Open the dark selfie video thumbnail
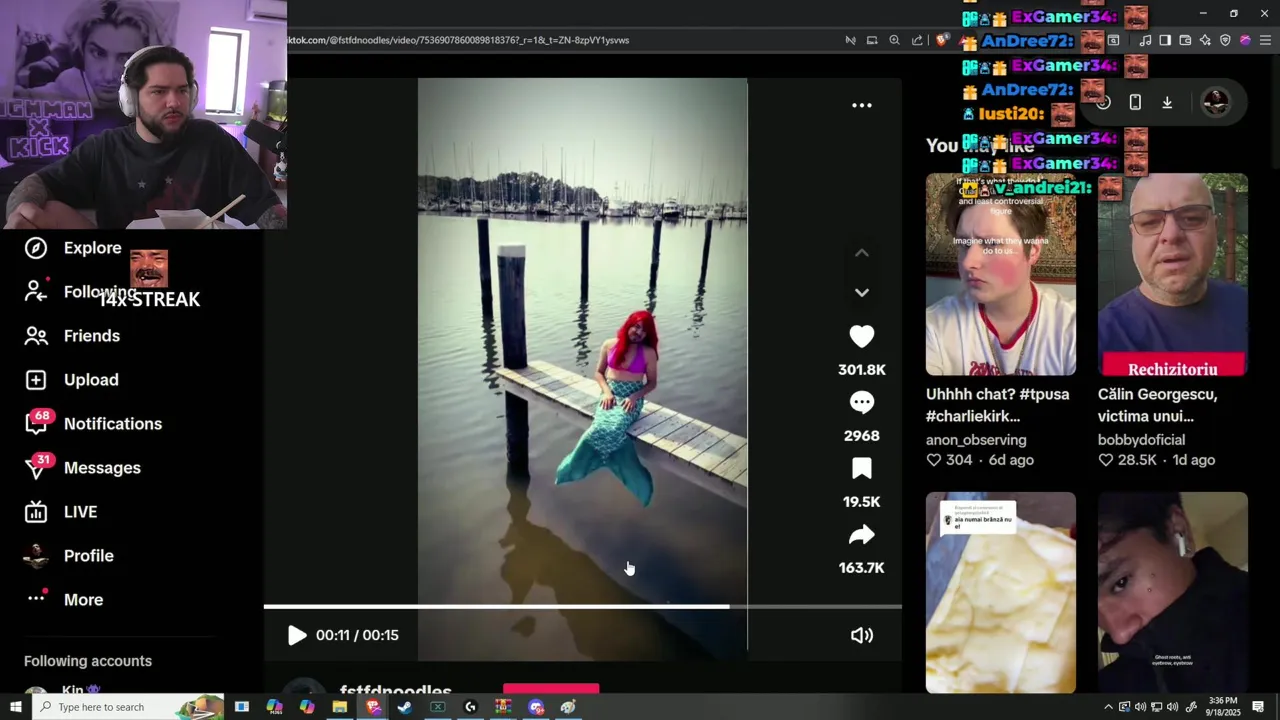The image size is (1280, 720). (1173, 592)
